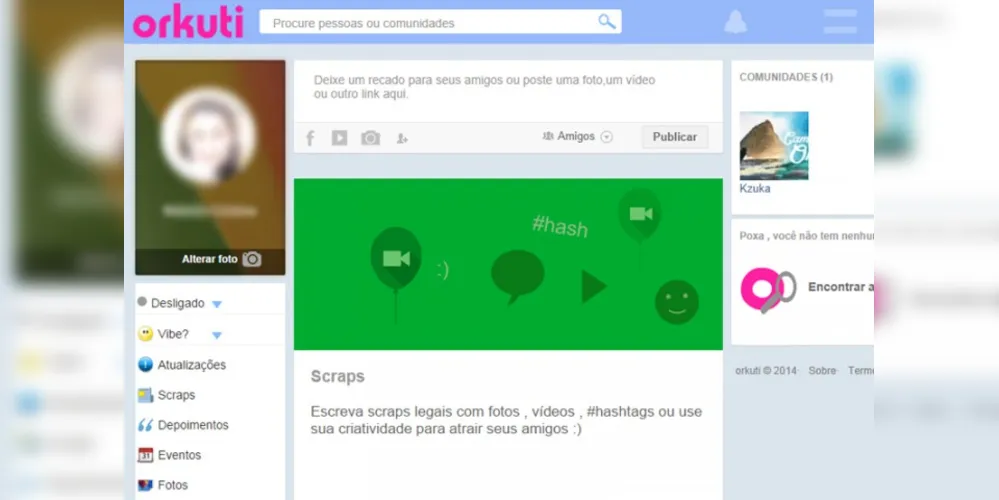Click the Sobre footer link
The width and height of the screenshot is (999, 500).
(x=822, y=371)
